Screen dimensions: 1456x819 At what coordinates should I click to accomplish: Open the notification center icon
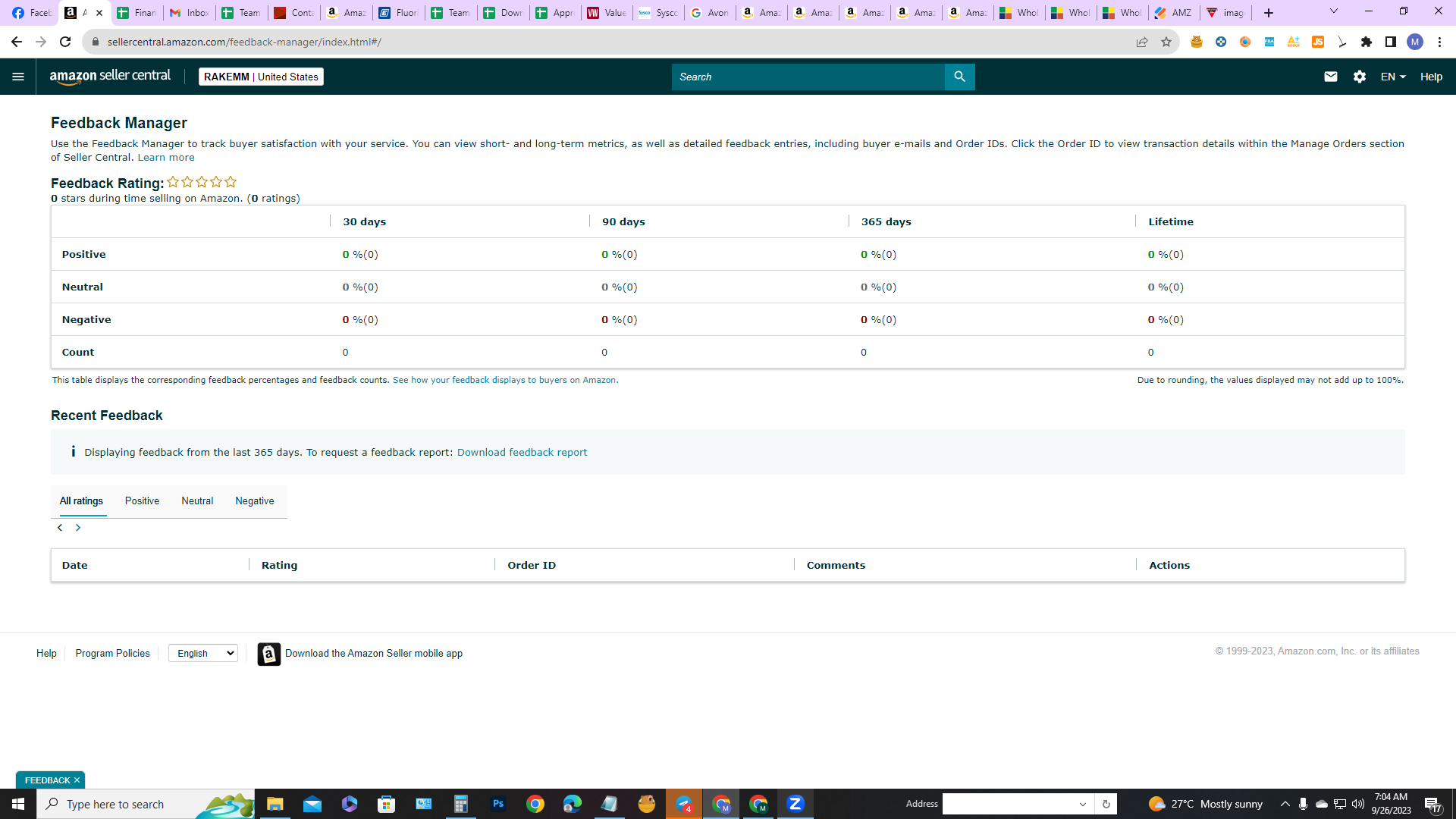[x=1432, y=805]
